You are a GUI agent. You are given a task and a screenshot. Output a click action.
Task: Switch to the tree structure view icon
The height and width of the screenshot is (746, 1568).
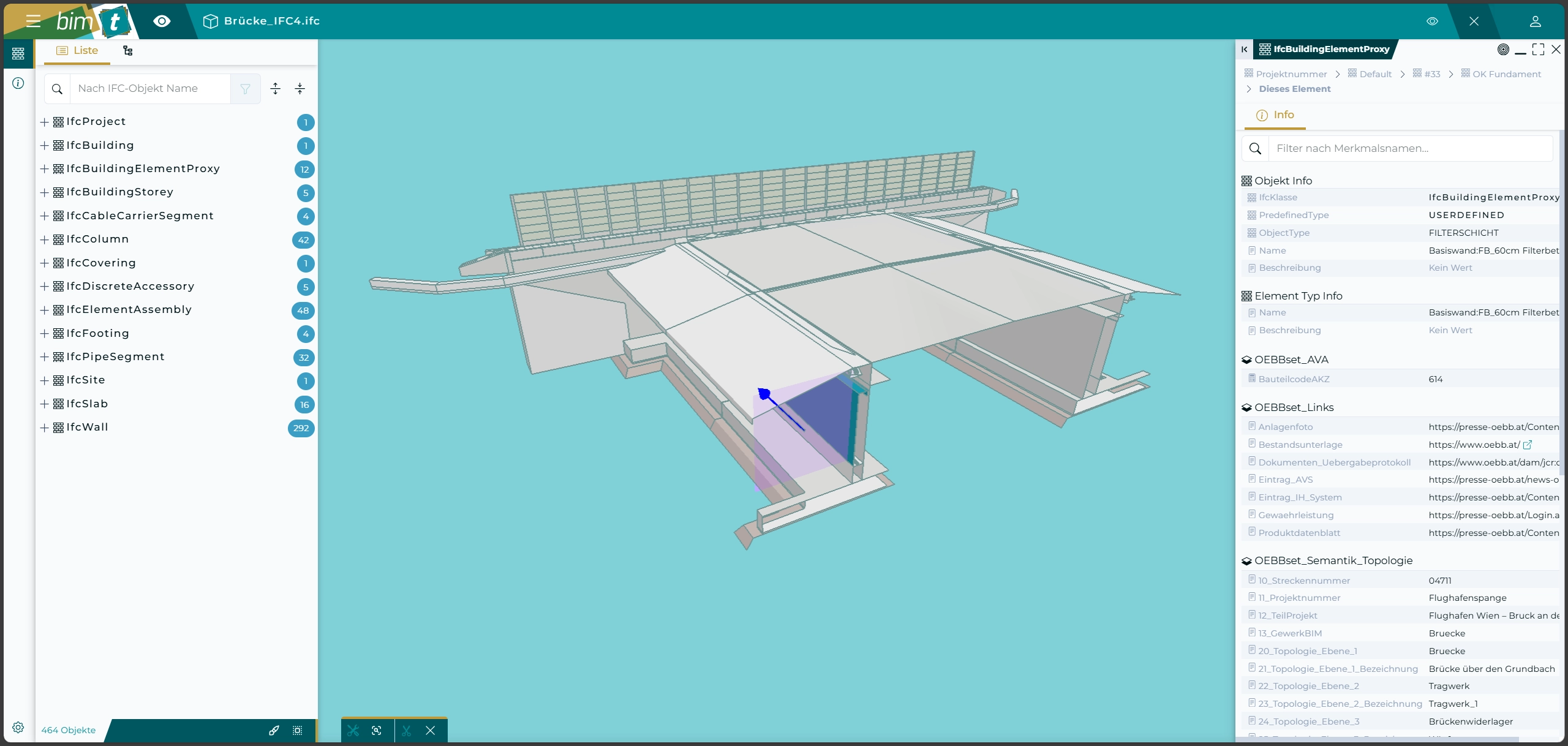point(127,51)
